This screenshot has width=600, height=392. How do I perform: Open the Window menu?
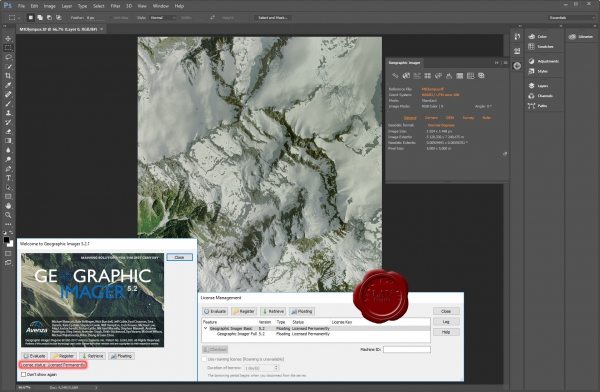click(161, 6)
